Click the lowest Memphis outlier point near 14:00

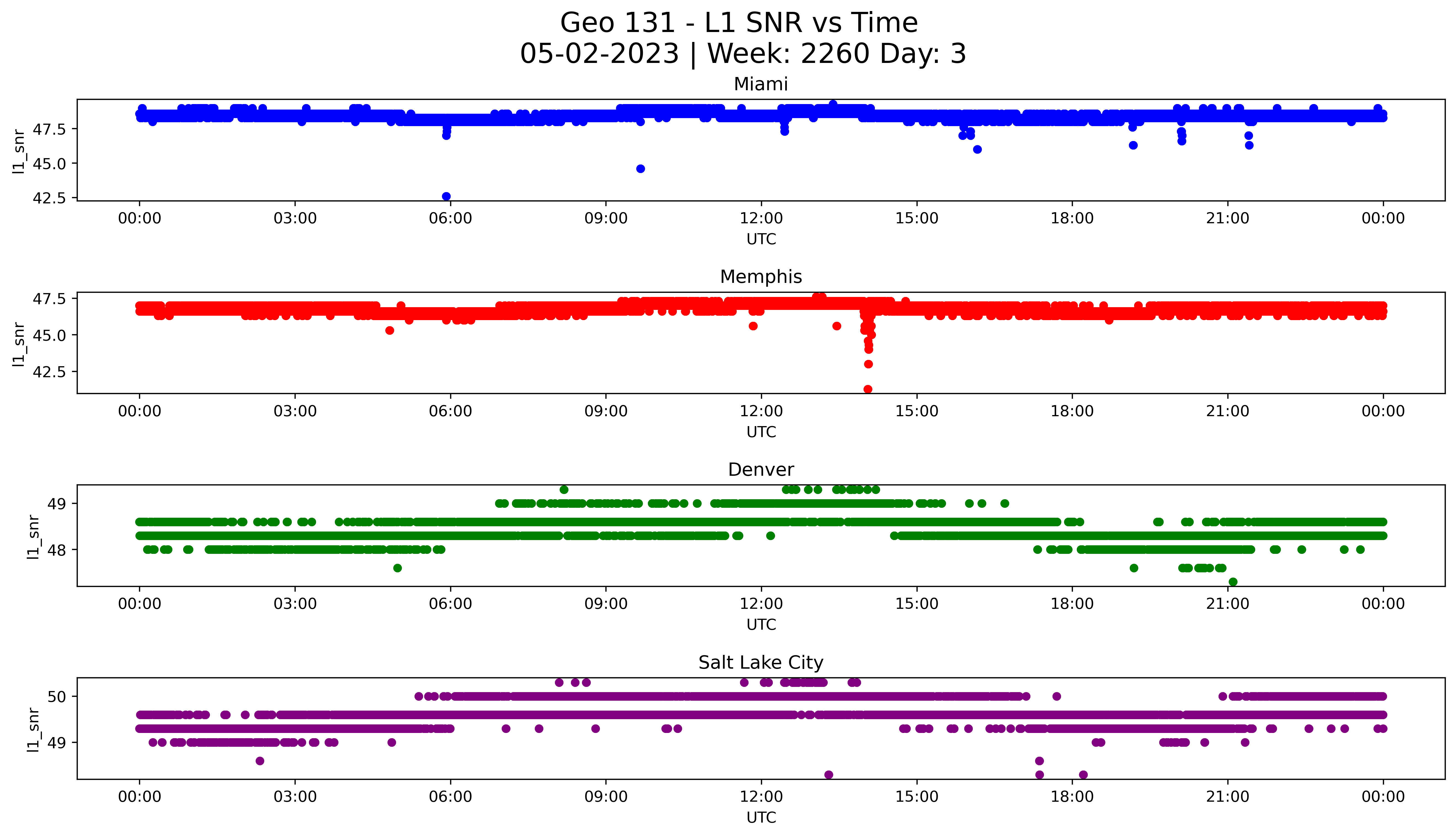pos(868,389)
